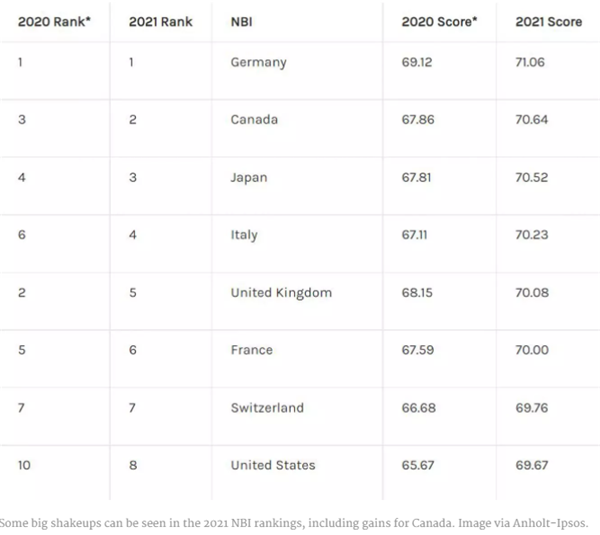
Task: Select the Canada country cell
Action: pyautogui.click(x=254, y=120)
